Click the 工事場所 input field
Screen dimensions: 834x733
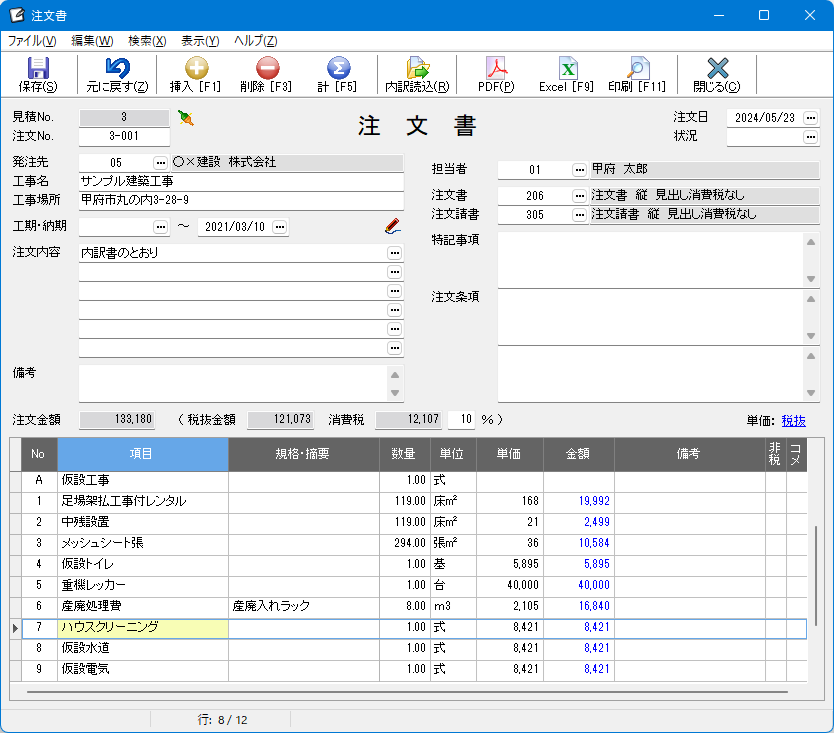241,200
